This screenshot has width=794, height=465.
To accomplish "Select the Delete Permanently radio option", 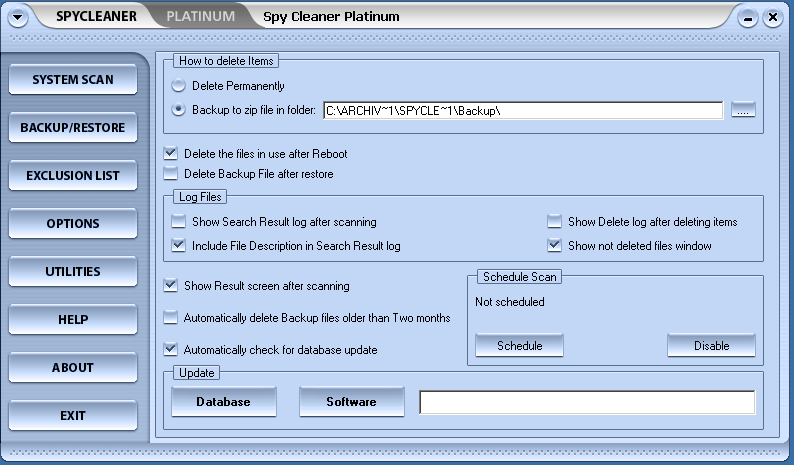I will coord(178,86).
